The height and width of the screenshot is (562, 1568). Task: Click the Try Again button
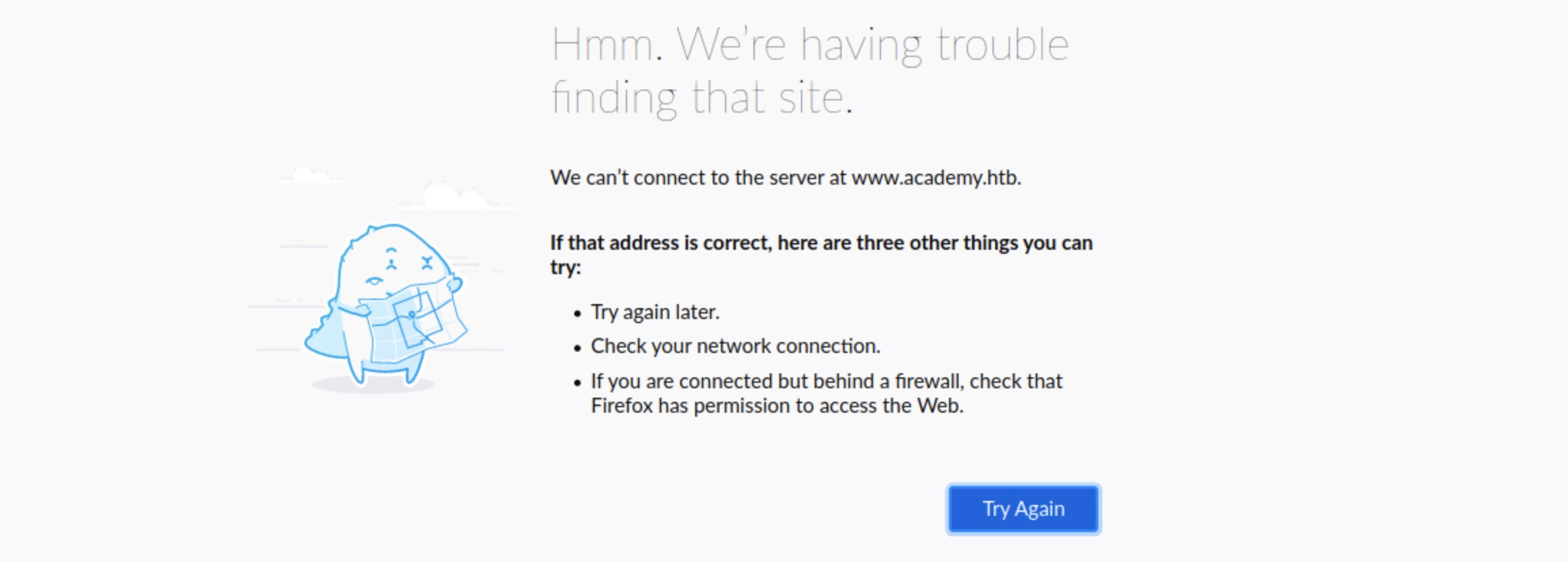coord(1023,509)
